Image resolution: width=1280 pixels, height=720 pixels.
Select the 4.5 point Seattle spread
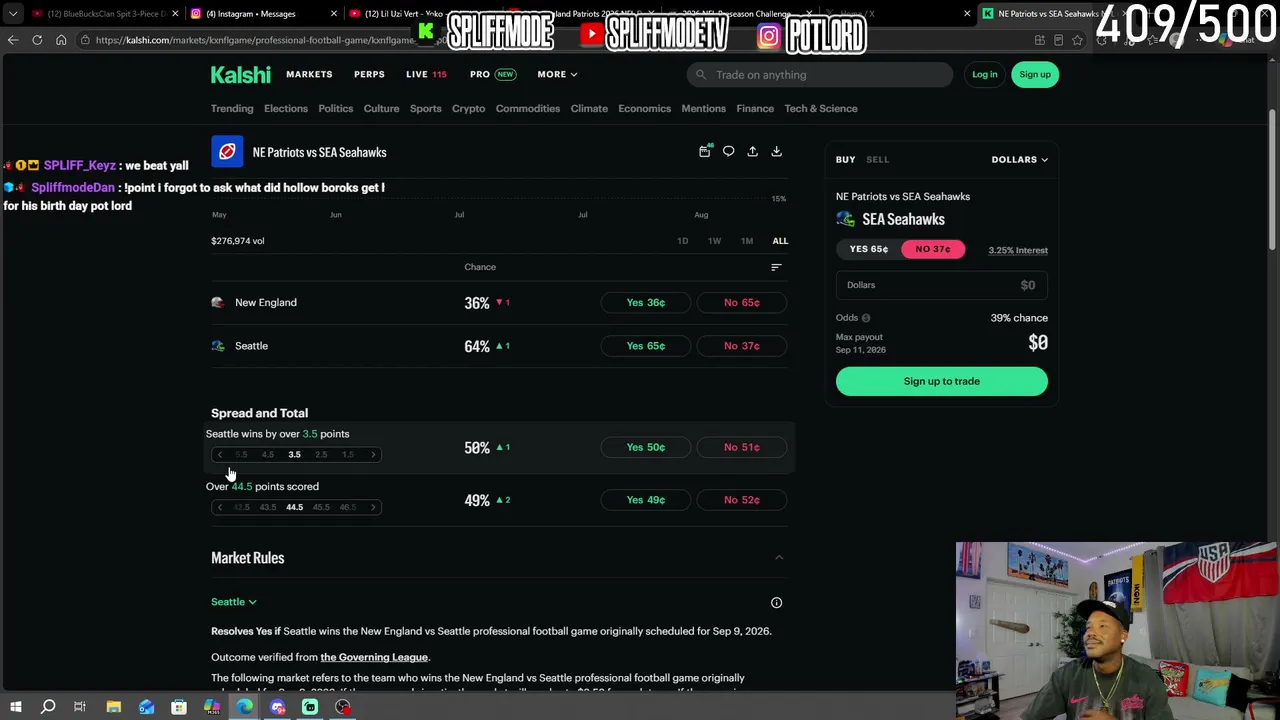pyautogui.click(x=267, y=455)
